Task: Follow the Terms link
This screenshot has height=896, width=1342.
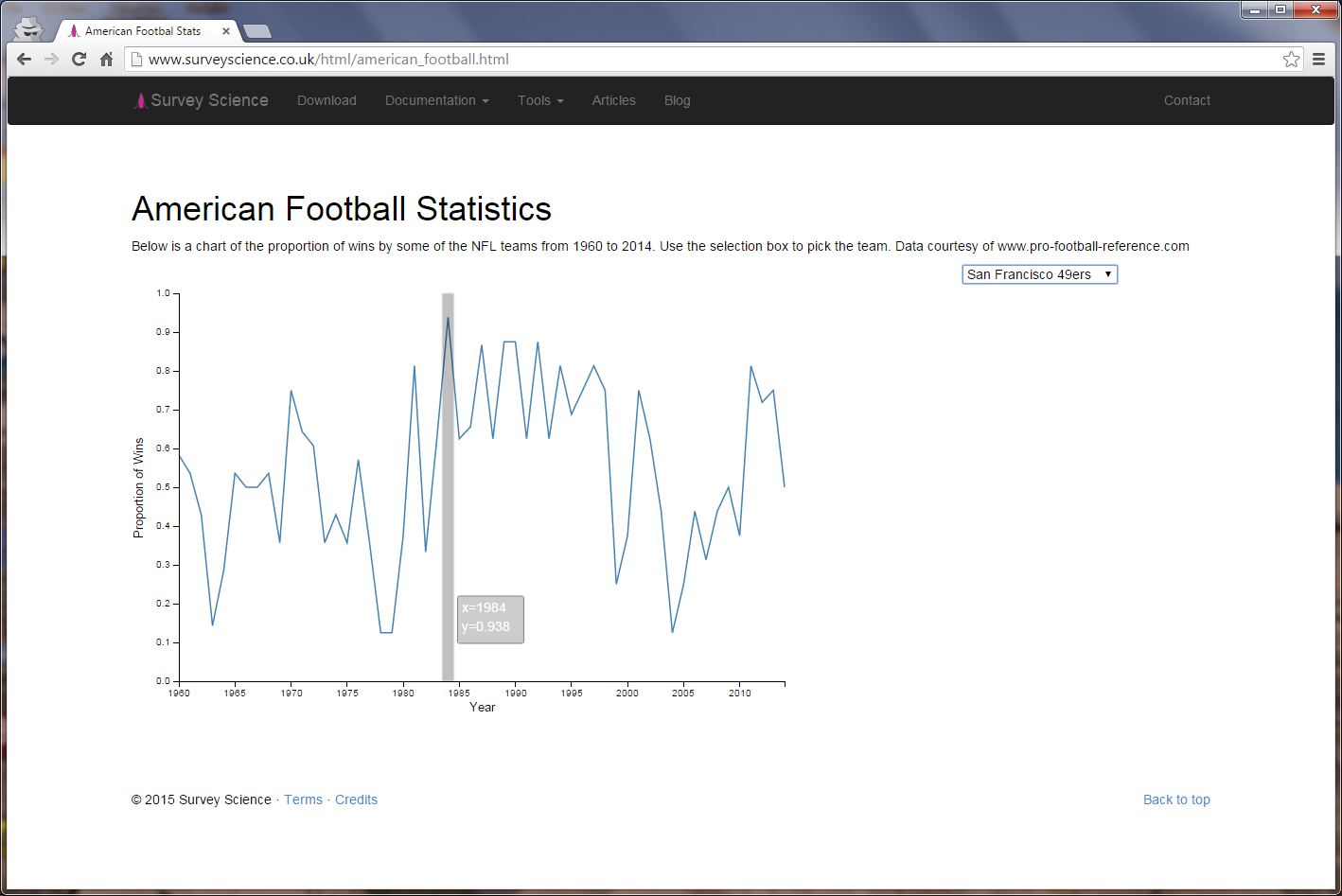Action: [x=303, y=799]
